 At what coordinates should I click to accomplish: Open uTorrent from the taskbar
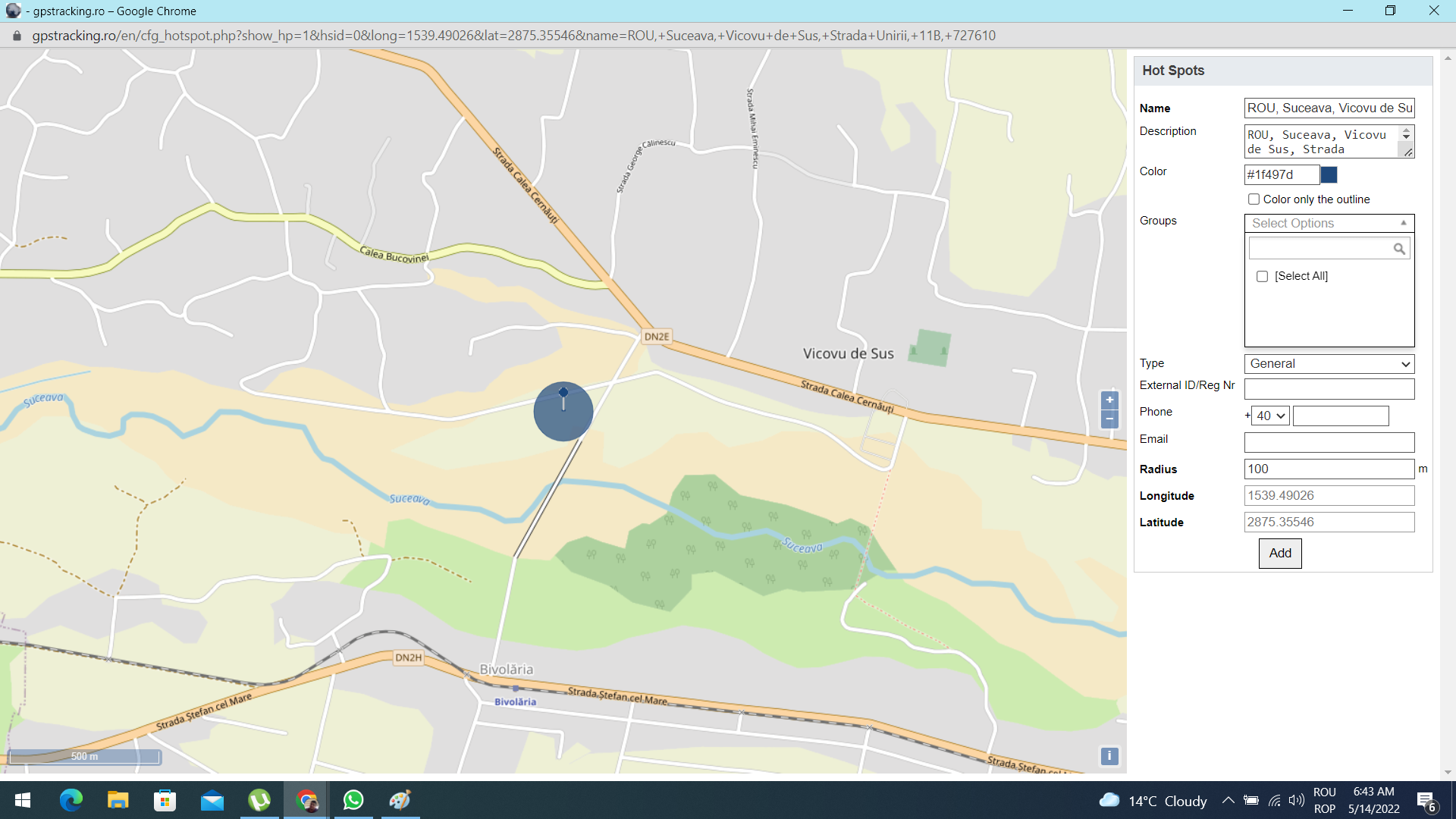[x=259, y=800]
